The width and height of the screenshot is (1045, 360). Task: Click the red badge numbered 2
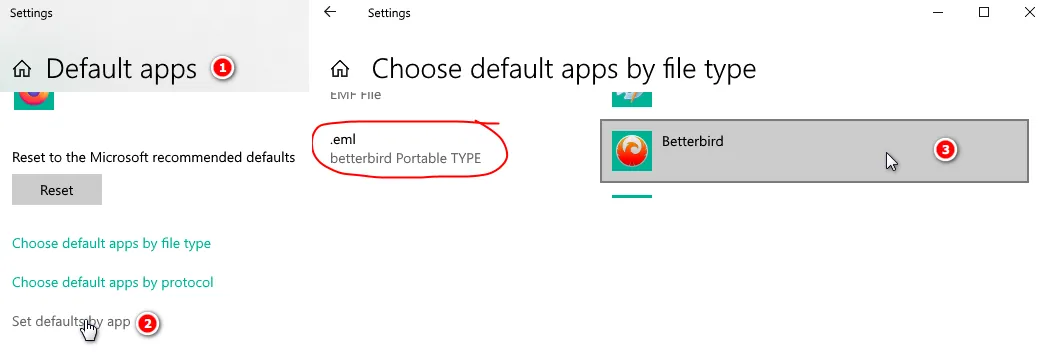[x=147, y=324]
